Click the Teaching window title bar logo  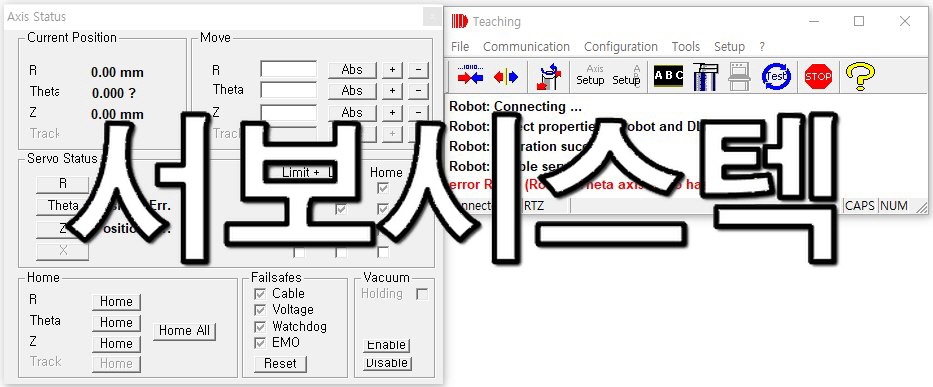pos(459,21)
